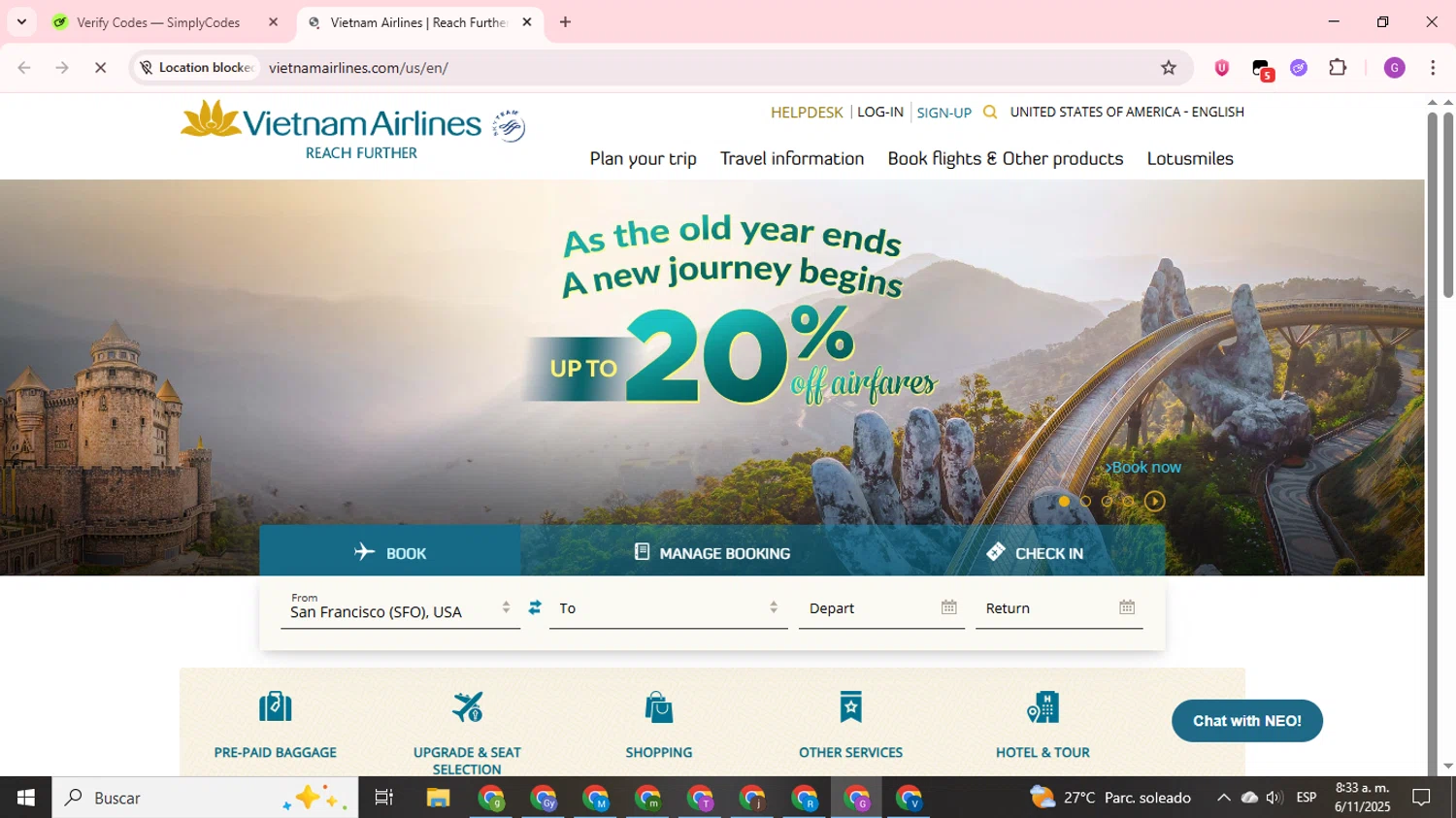Viewport: 1456px width, 818px height.
Task: Open the taskbar notification center icon
Action: tap(1422, 798)
